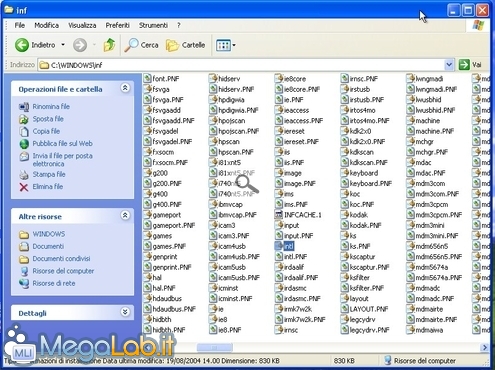
Task: Select the highlighted intl file icon
Action: pyautogui.click(x=279, y=246)
